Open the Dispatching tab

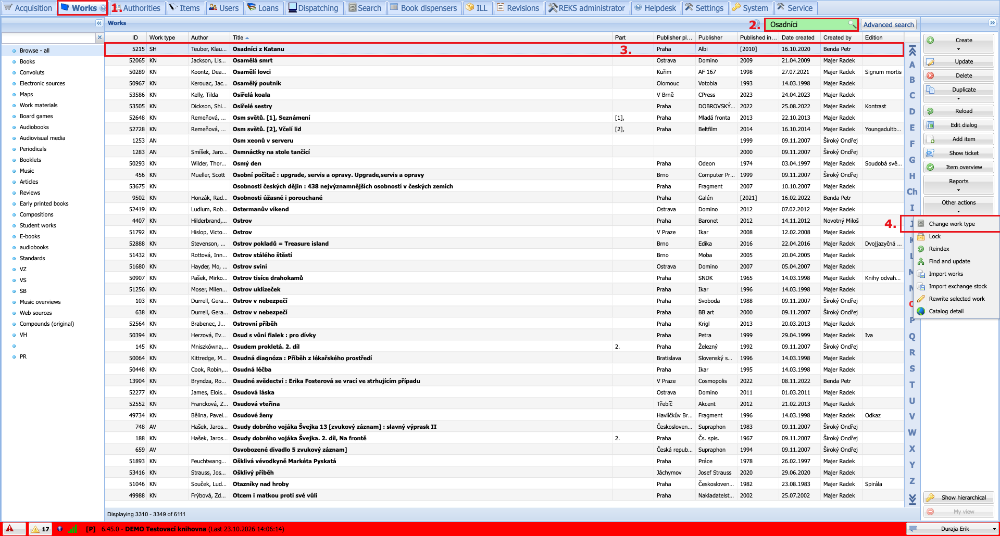[314, 8]
